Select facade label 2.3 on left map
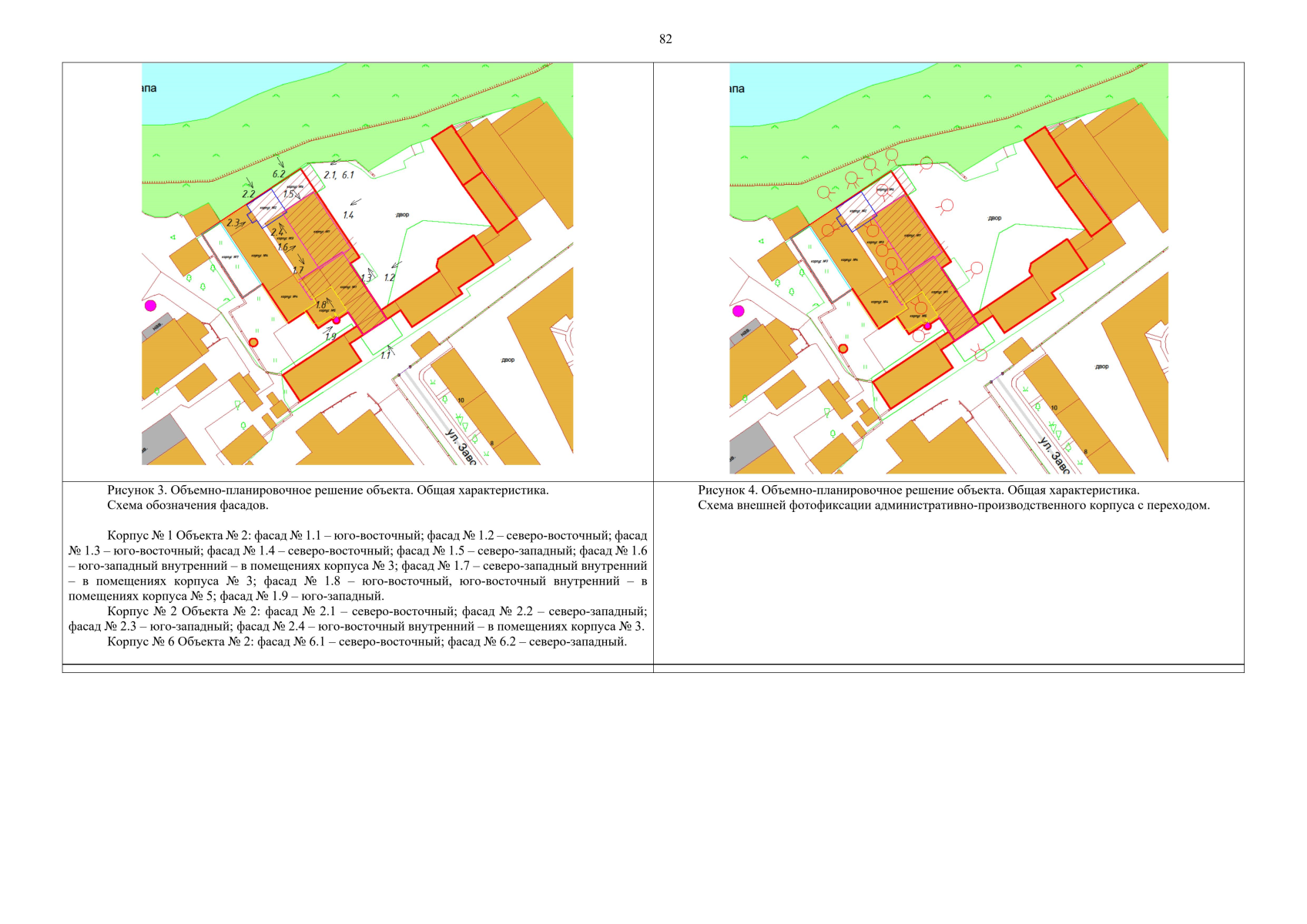 click(233, 223)
